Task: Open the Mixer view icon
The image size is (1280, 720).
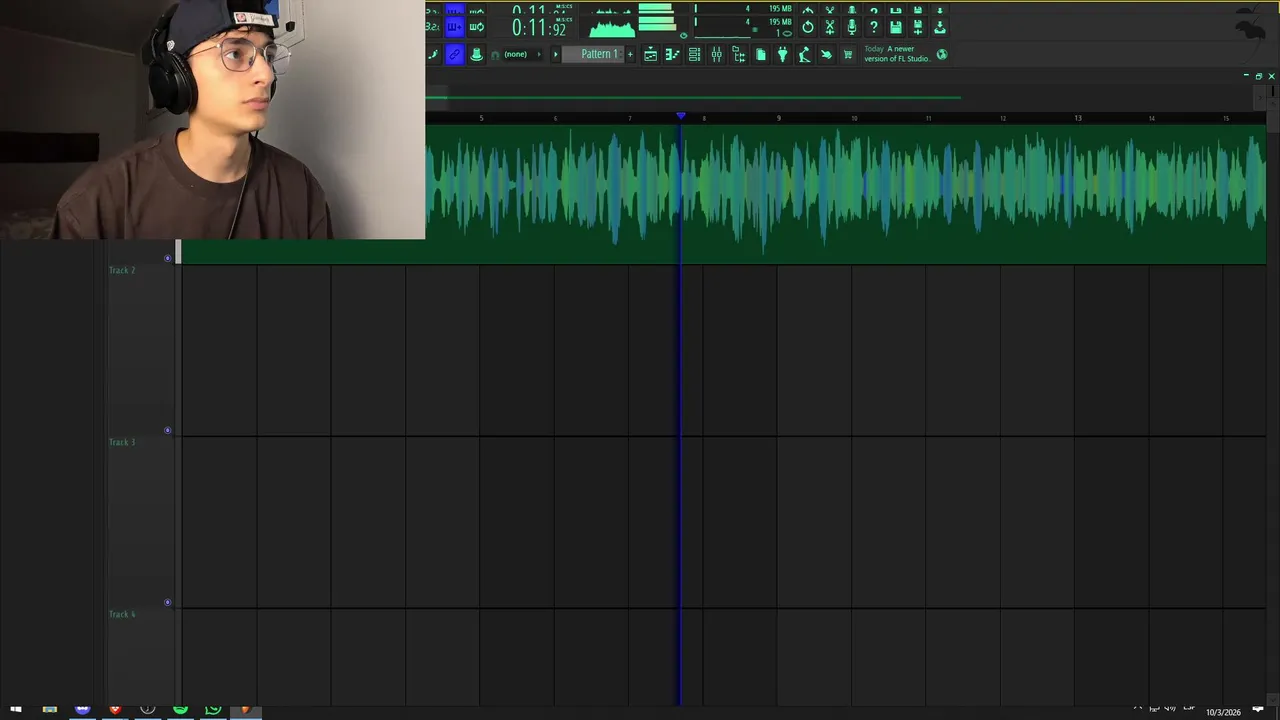Action: click(x=717, y=54)
